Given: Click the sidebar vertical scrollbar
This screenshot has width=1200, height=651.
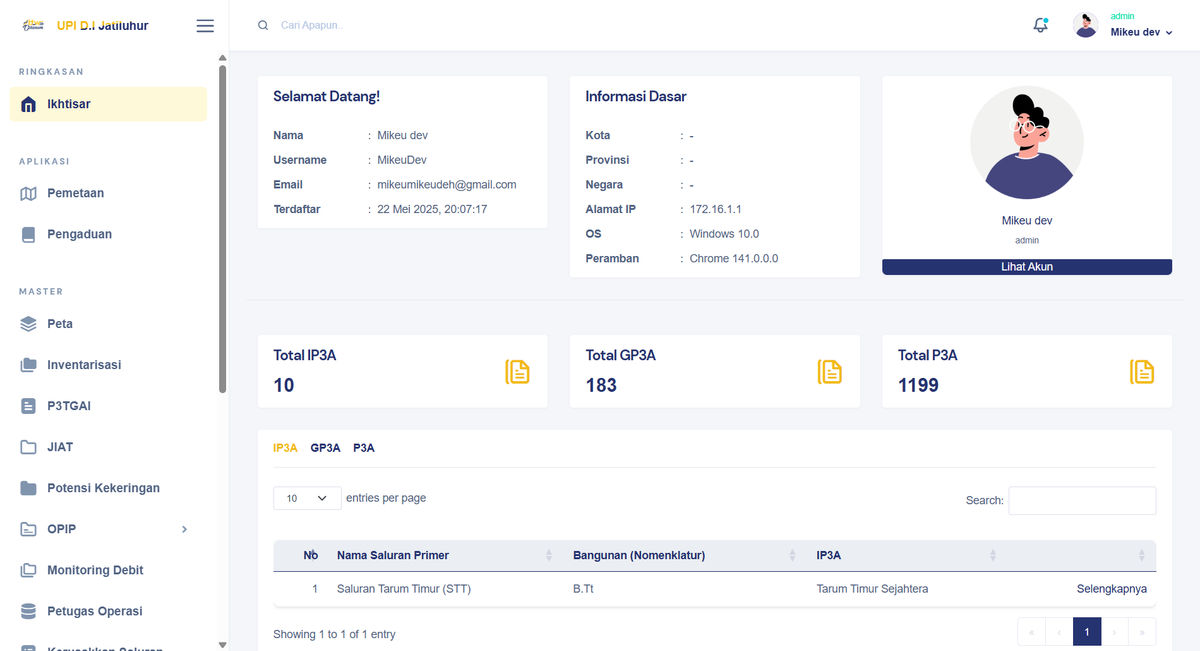Looking at the screenshot, I should 222,230.
